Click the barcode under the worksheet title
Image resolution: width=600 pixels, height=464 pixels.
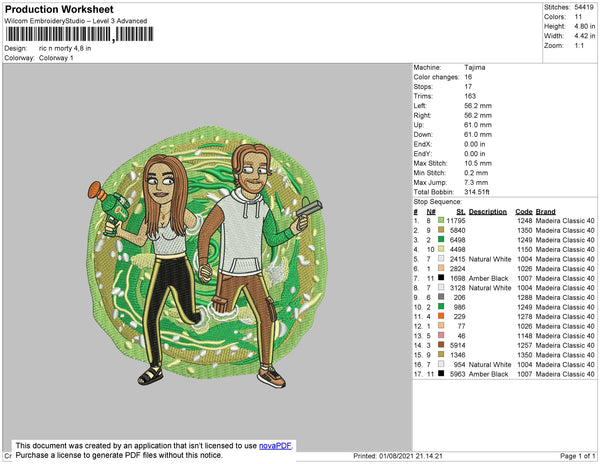click(x=79, y=34)
